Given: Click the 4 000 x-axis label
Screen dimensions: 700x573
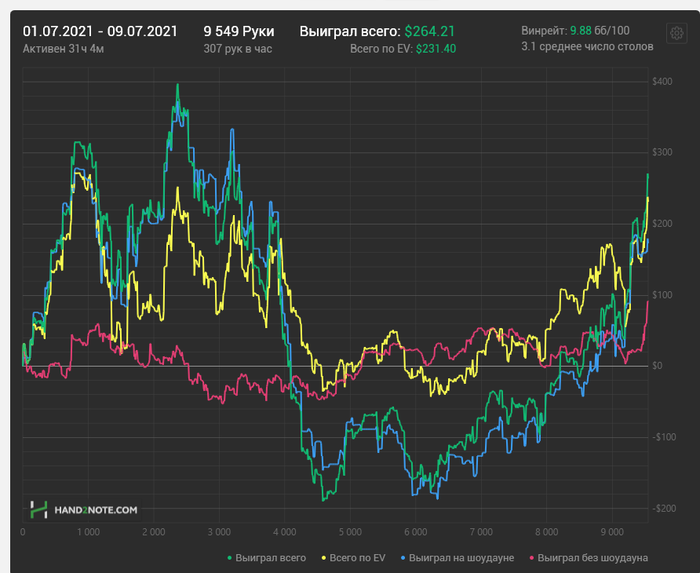Looking at the screenshot, I should tap(285, 532).
